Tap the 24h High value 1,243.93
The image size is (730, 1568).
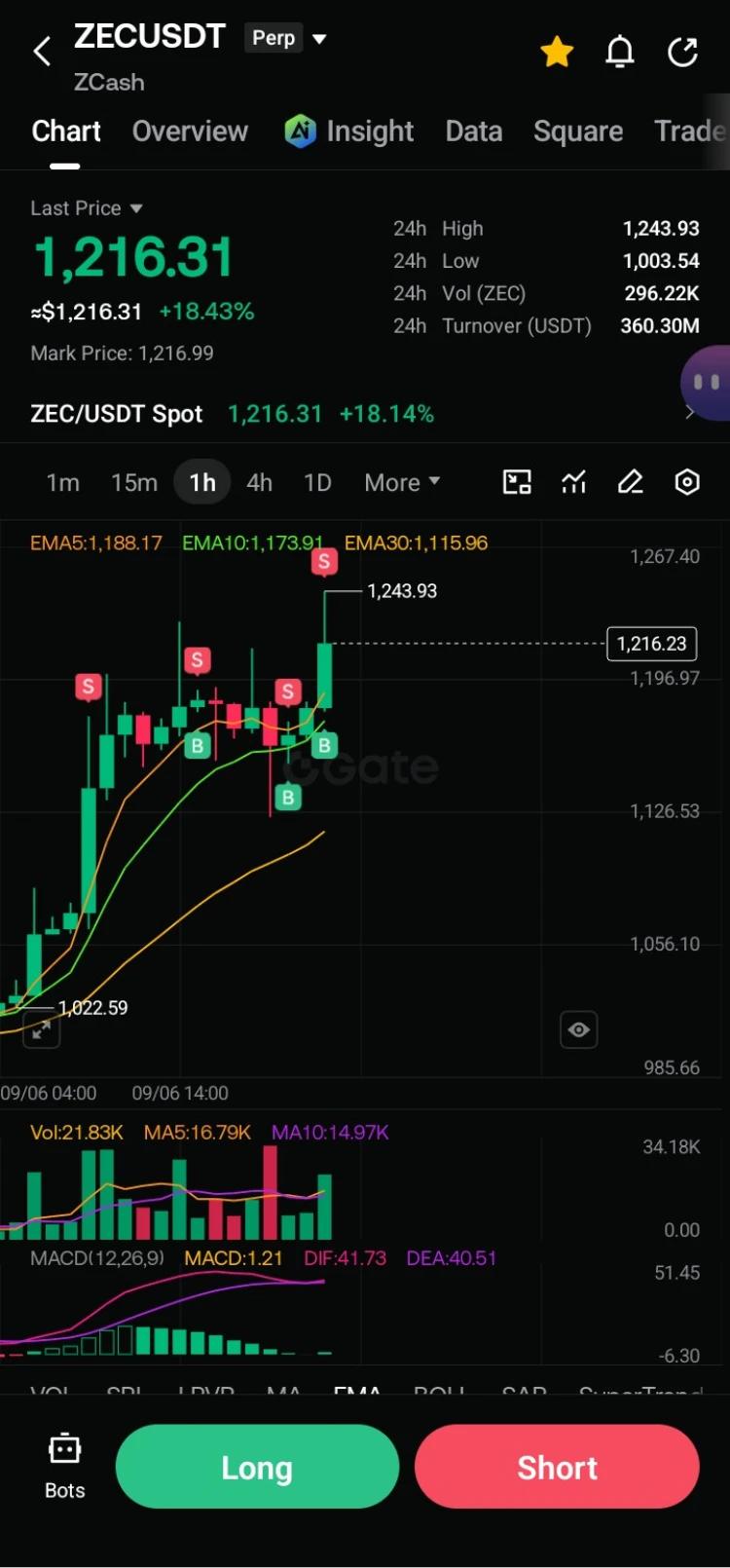(661, 229)
